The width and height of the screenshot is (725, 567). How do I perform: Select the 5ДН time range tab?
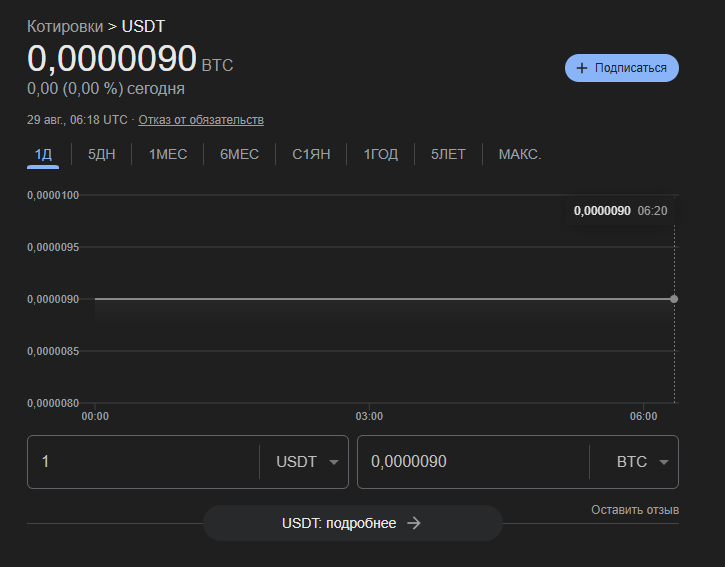pyautogui.click(x=102, y=154)
